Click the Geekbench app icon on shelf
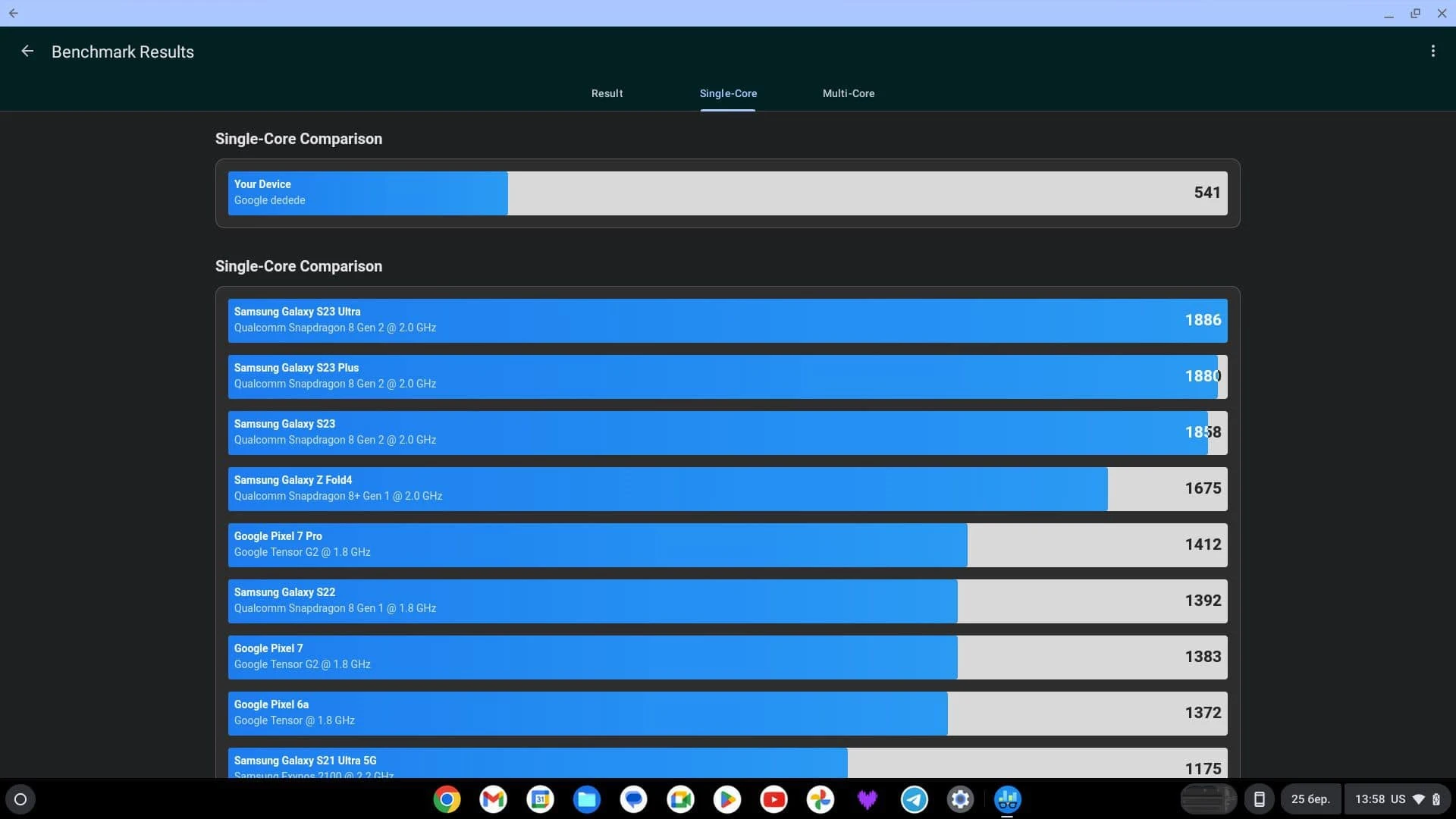Viewport: 1456px width, 819px height. point(1007,799)
